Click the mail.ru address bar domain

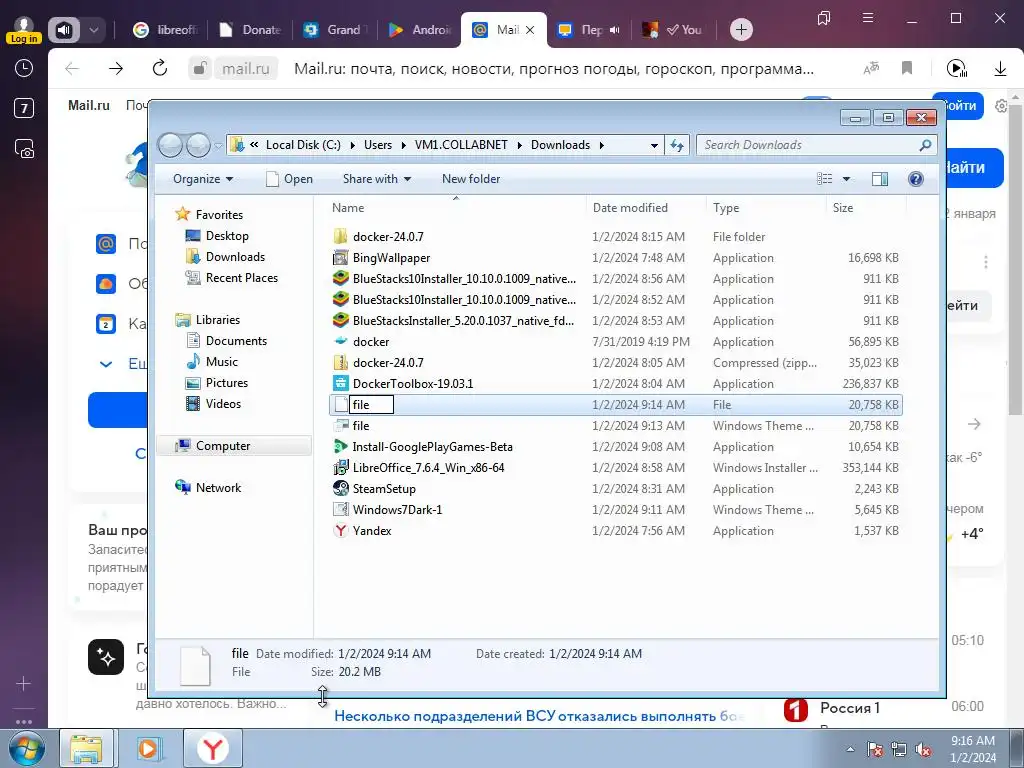coord(246,69)
